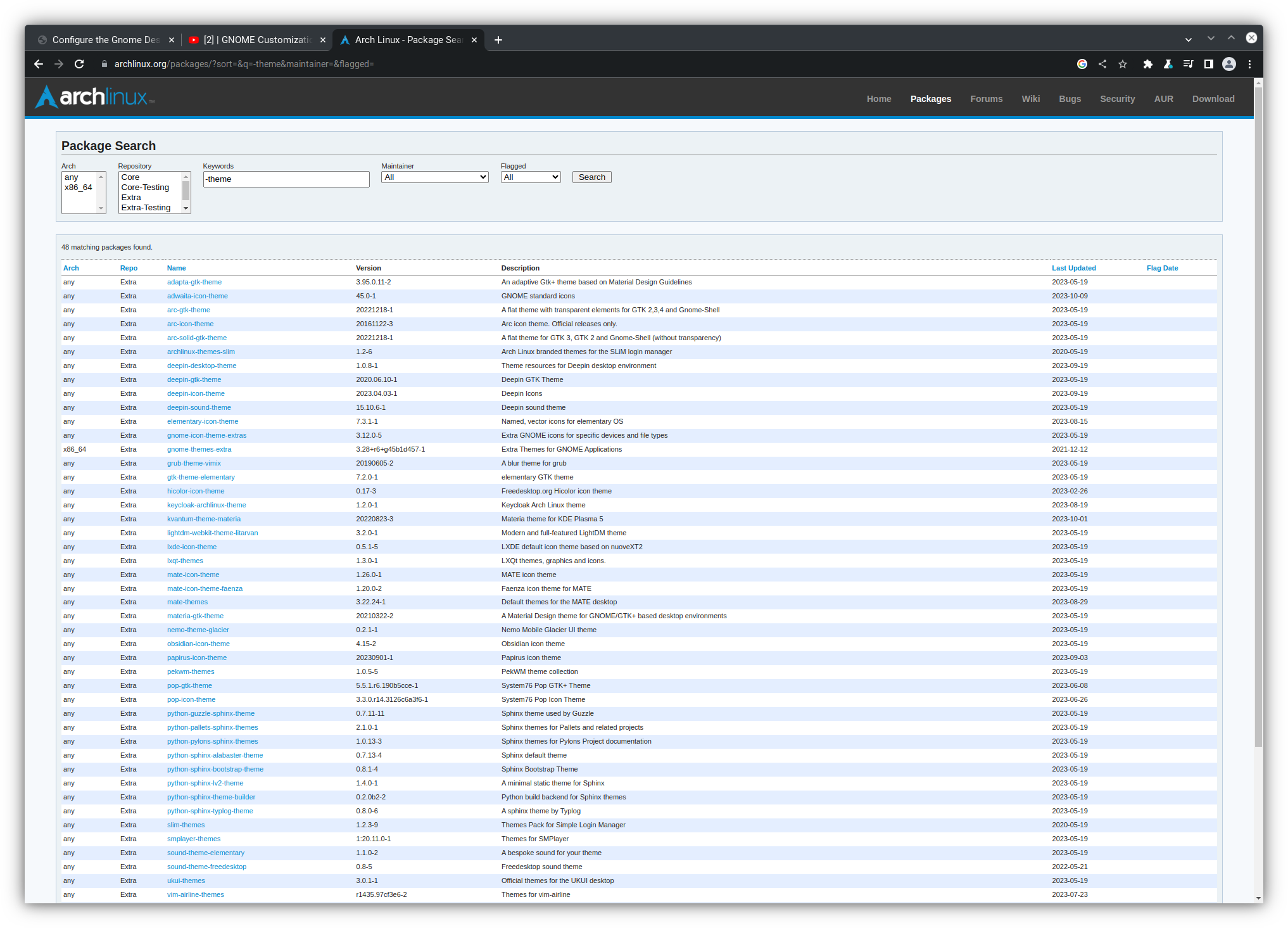The height and width of the screenshot is (928, 1288).
Task: Open the pop-gtk-theme package
Action: 189,685
